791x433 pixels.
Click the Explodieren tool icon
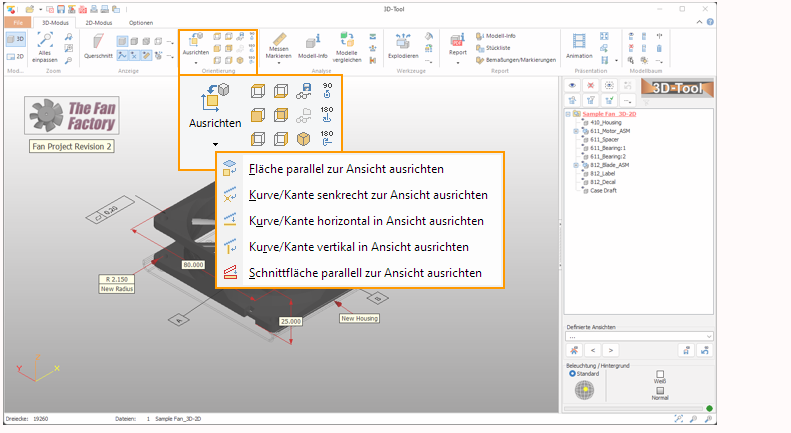tap(405, 44)
